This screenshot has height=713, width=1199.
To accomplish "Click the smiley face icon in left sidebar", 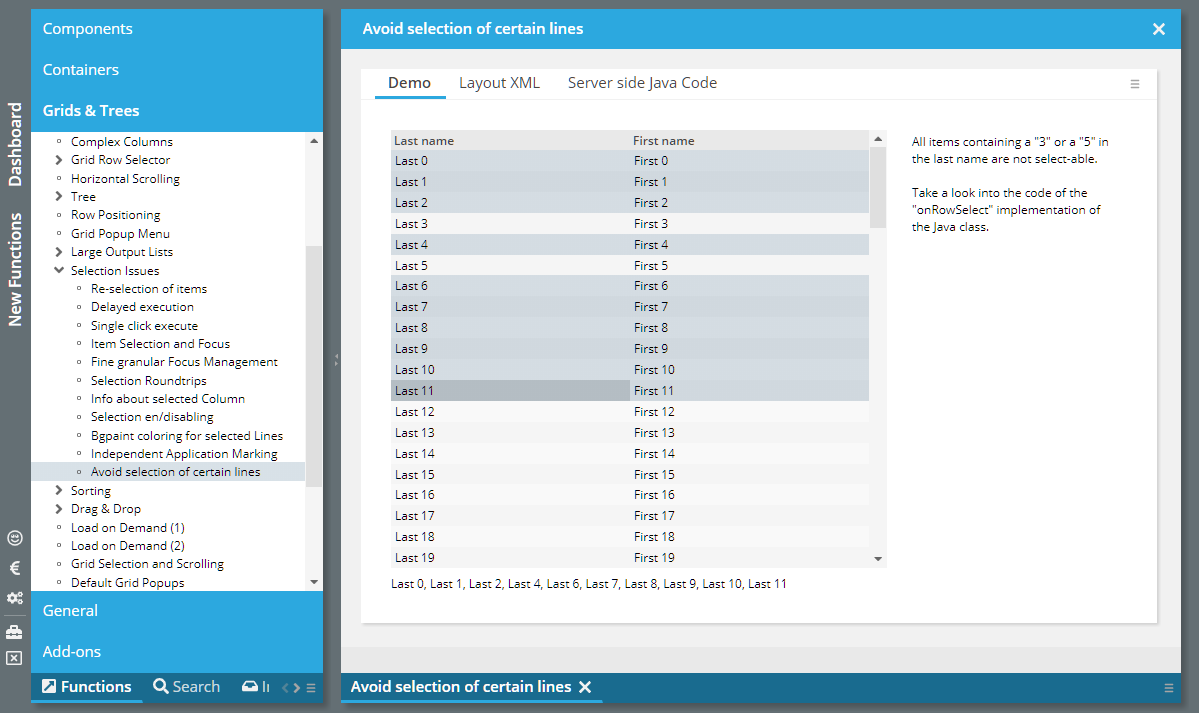I will tap(14, 538).
